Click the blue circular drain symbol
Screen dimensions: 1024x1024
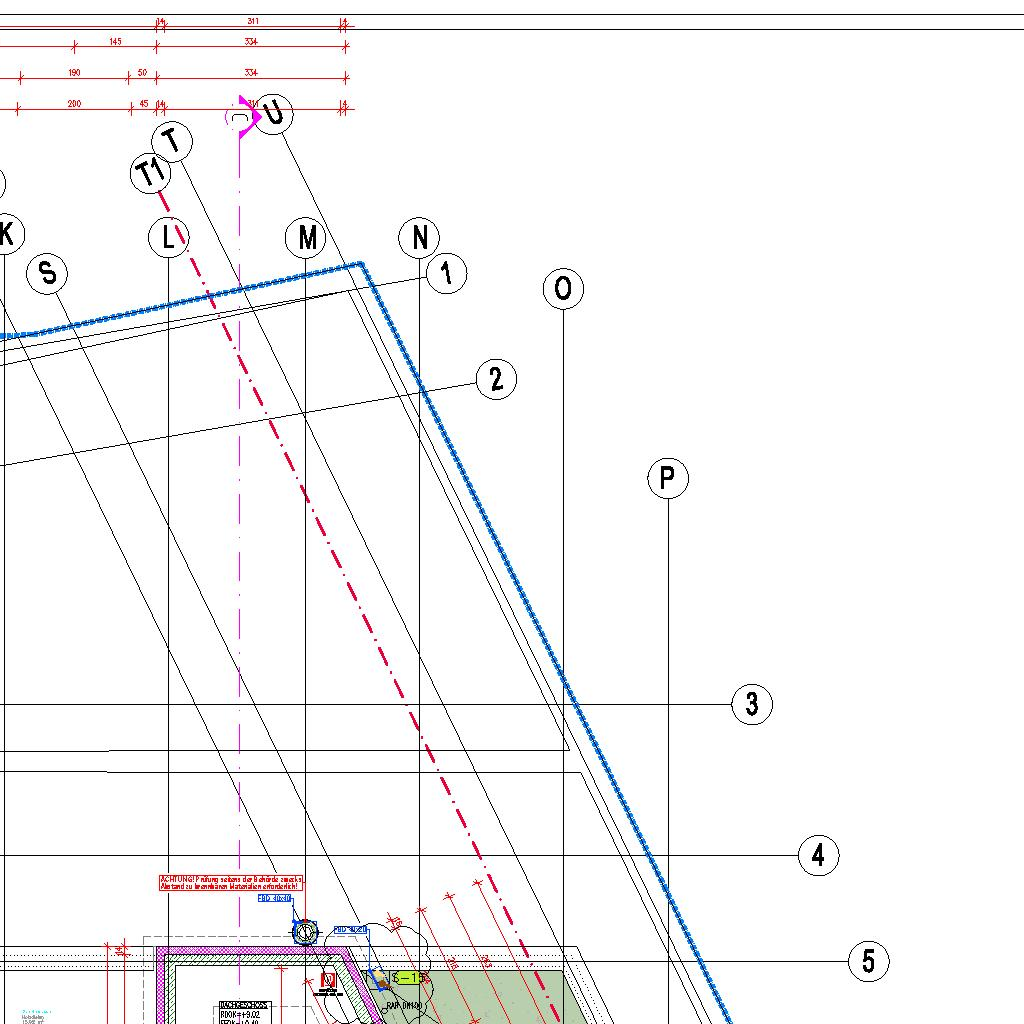(305, 933)
